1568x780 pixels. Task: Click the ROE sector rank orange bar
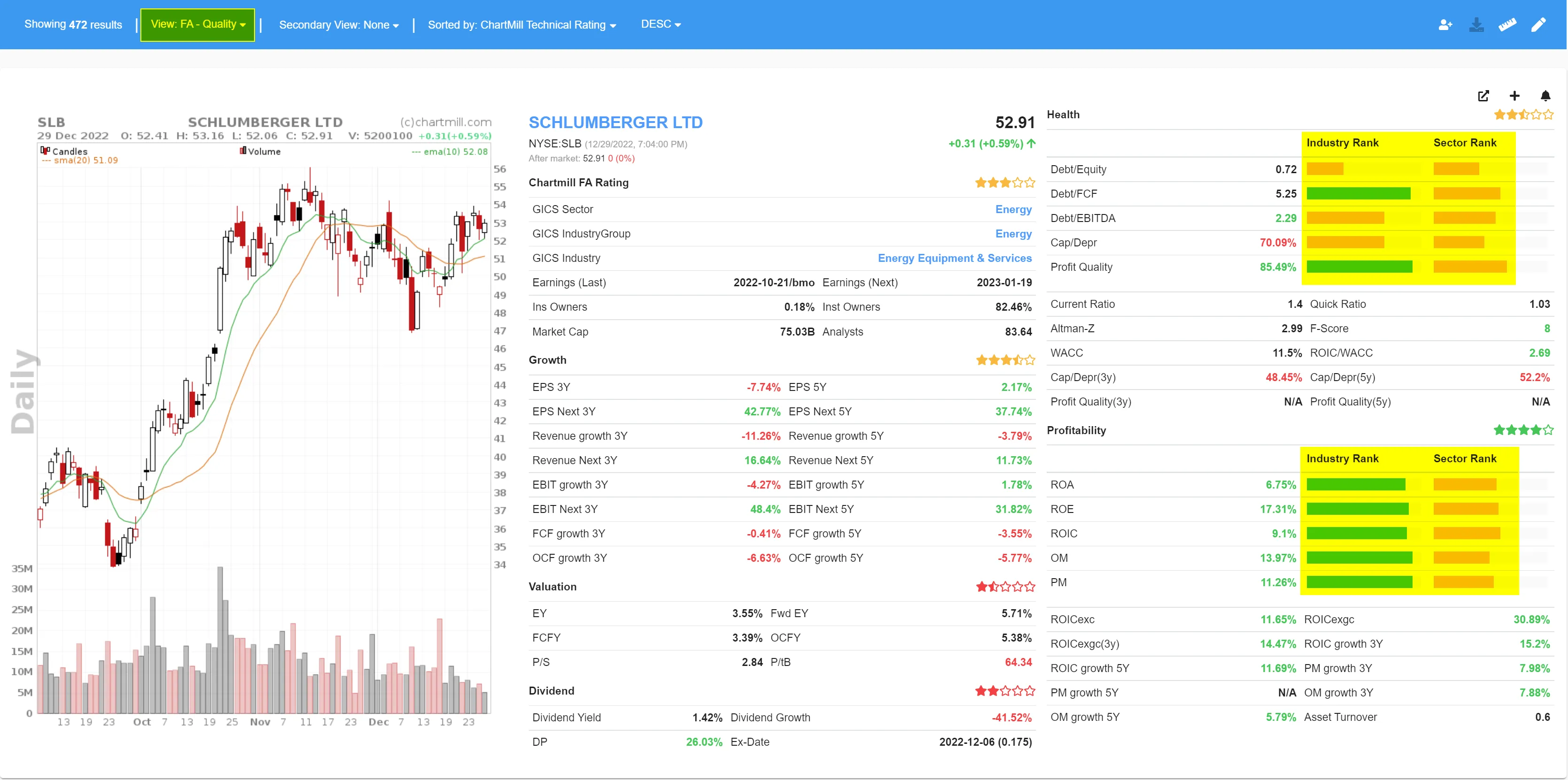[x=1466, y=509]
